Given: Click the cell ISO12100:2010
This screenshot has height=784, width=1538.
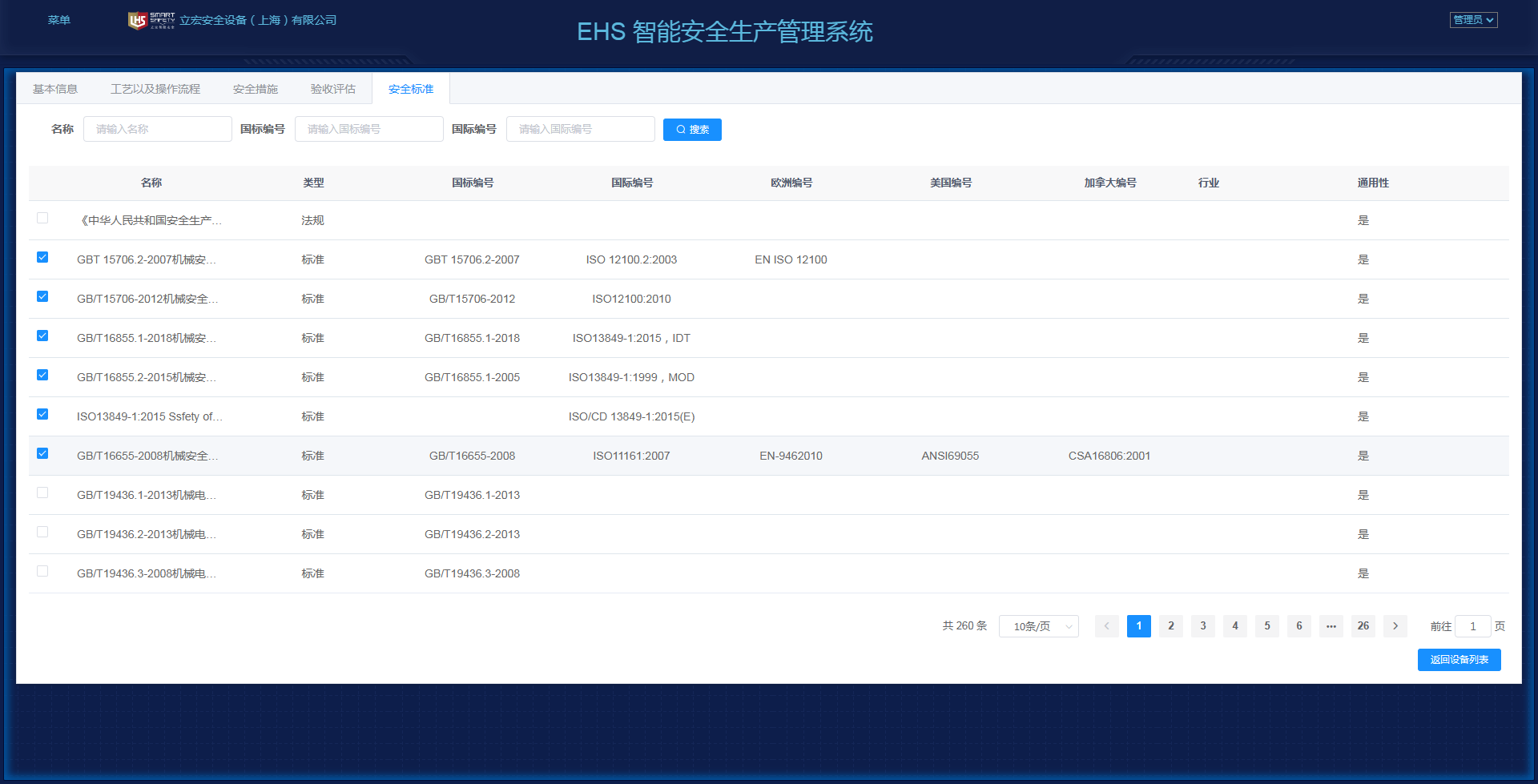Looking at the screenshot, I should pos(631,299).
